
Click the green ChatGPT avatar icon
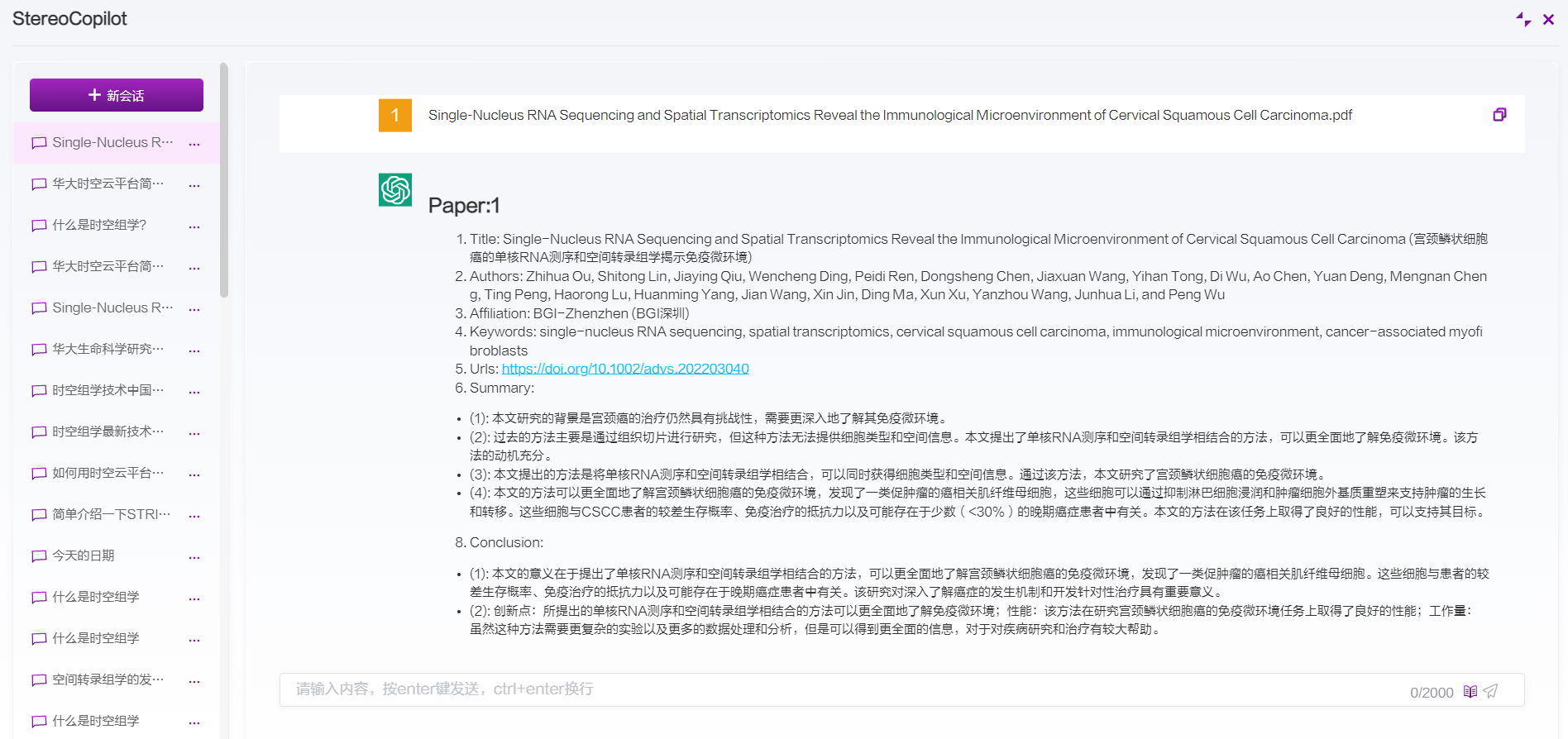point(395,190)
